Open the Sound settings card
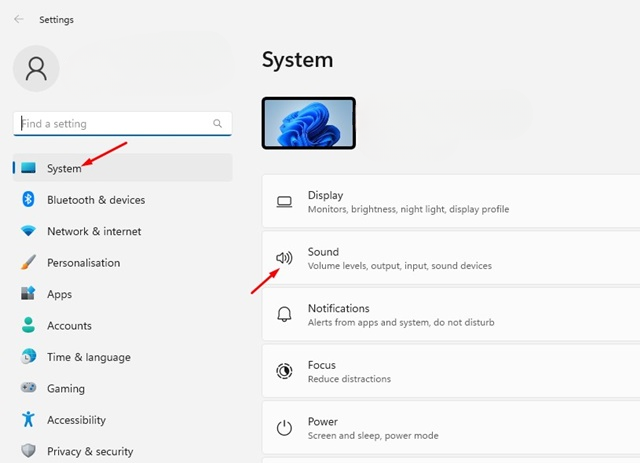 [451, 258]
